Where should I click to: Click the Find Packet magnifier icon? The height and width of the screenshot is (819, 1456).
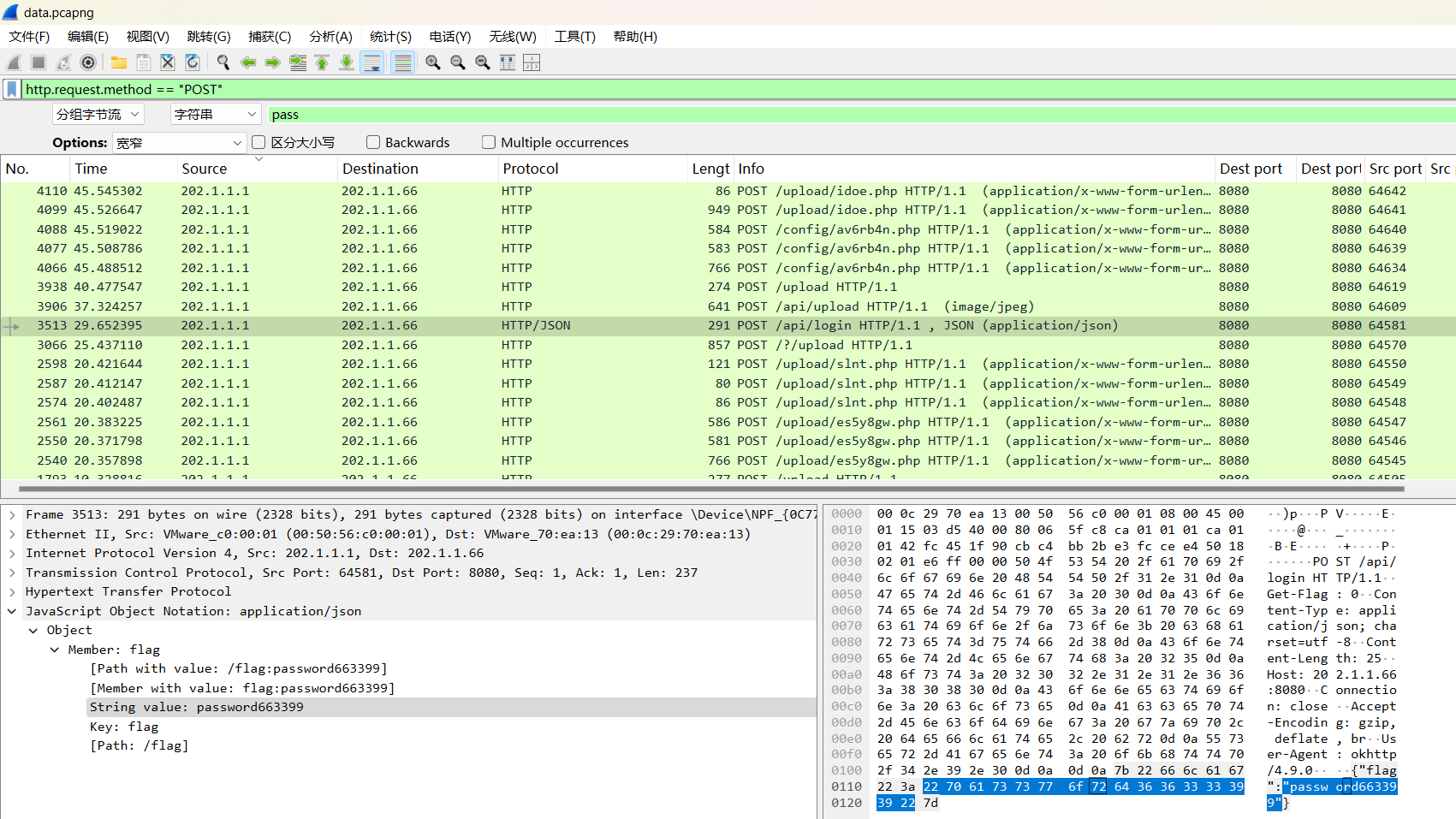pyautogui.click(x=223, y=62)
